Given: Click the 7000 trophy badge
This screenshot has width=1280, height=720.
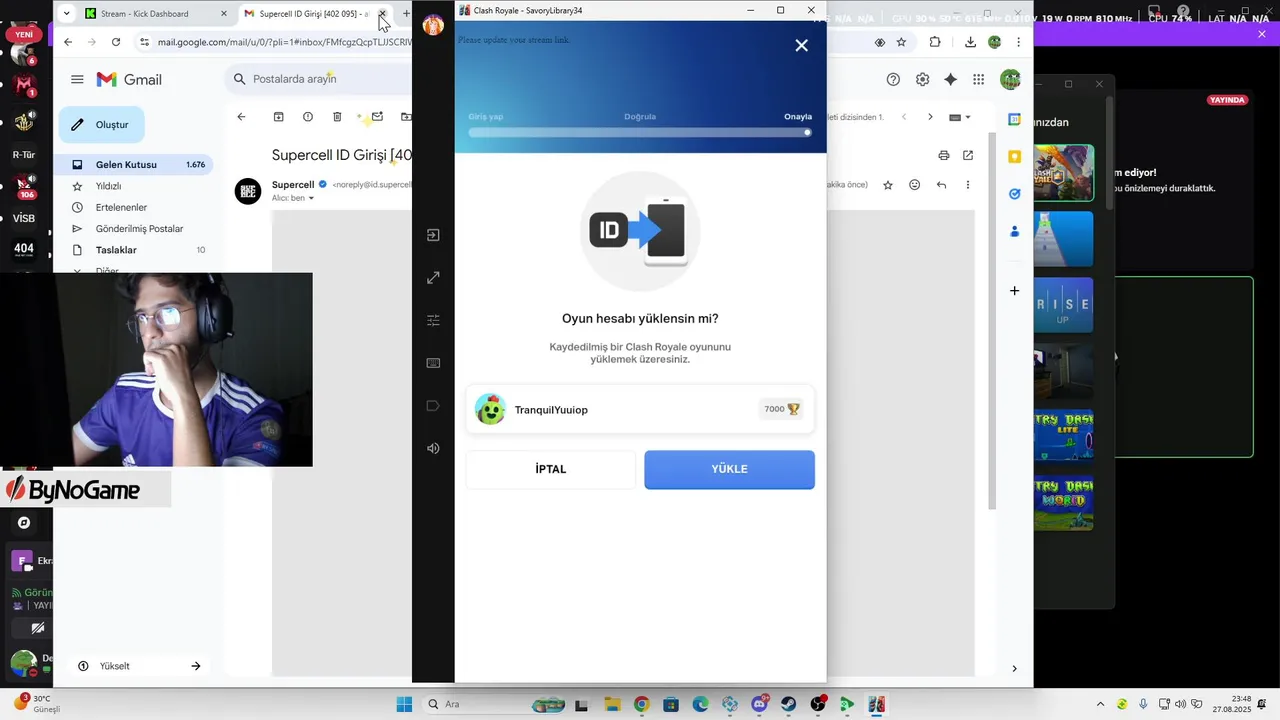Looking at the screenshot, I should [x=781, y=409].
